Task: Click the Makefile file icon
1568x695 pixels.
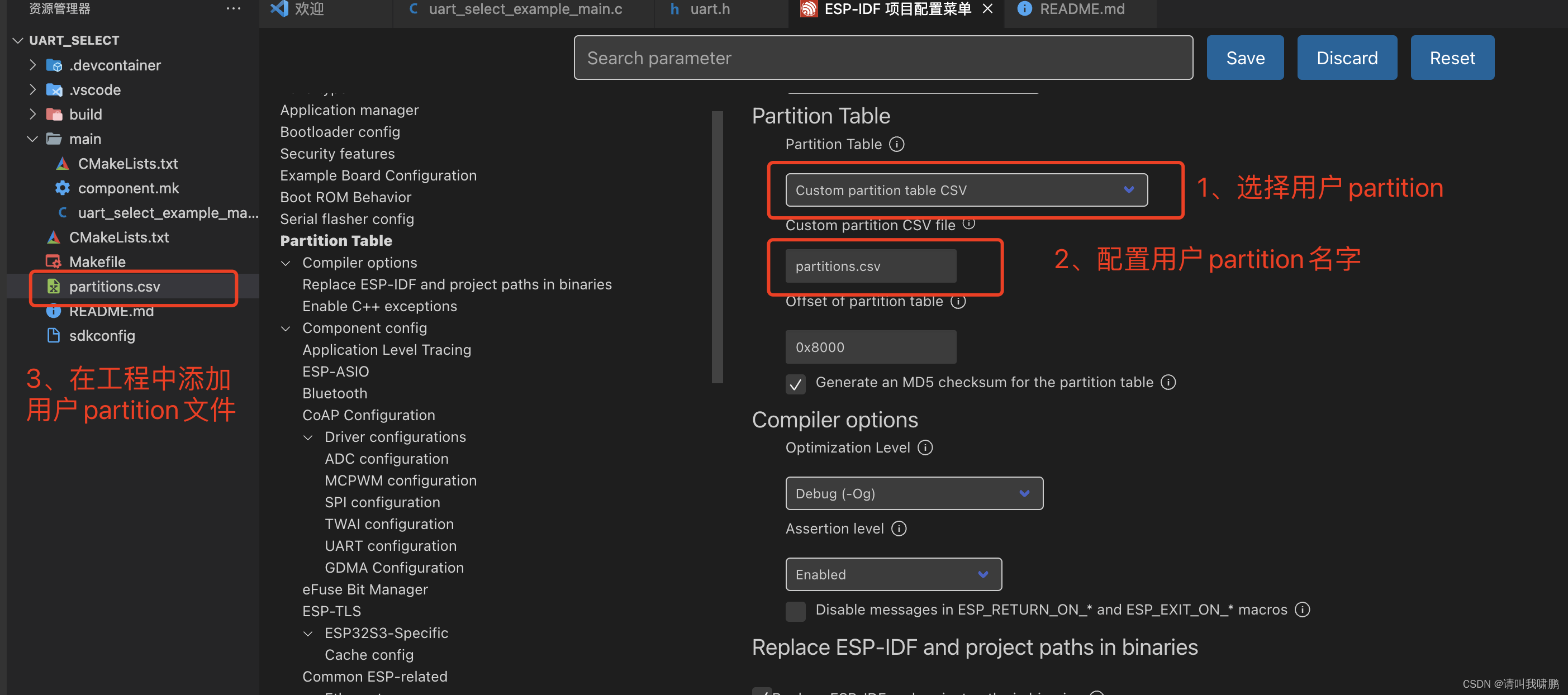Action: pos(54,261)
